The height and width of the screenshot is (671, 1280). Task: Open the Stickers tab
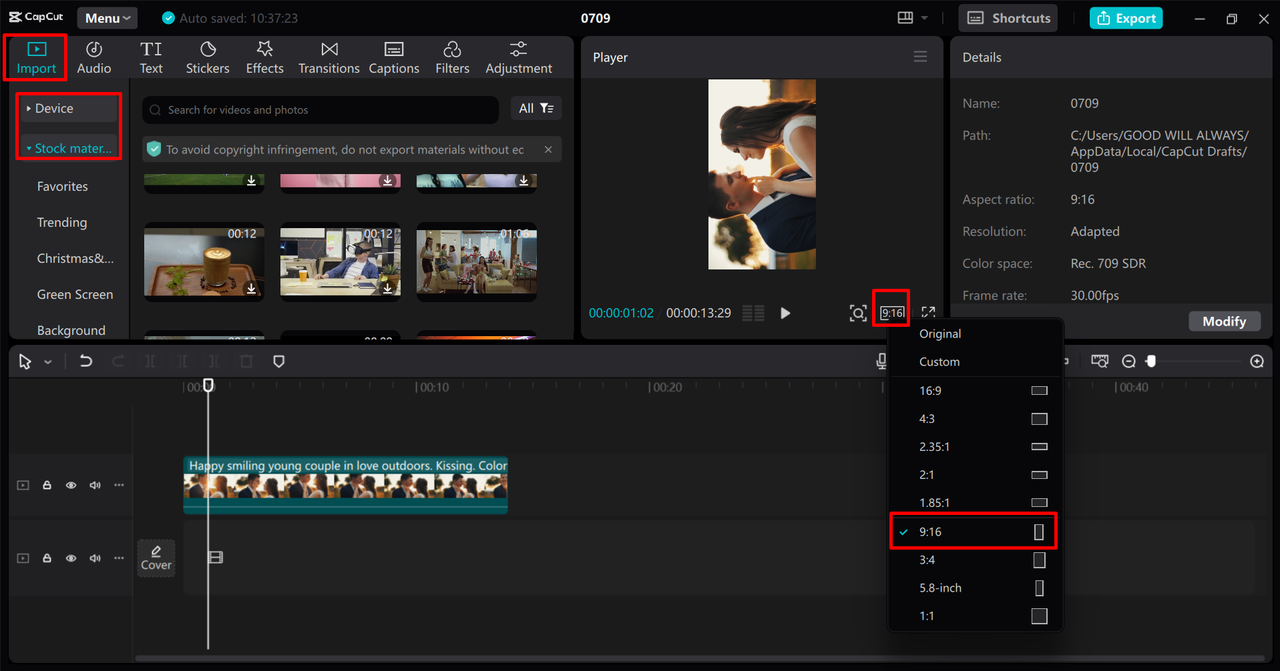click(208, 58)
